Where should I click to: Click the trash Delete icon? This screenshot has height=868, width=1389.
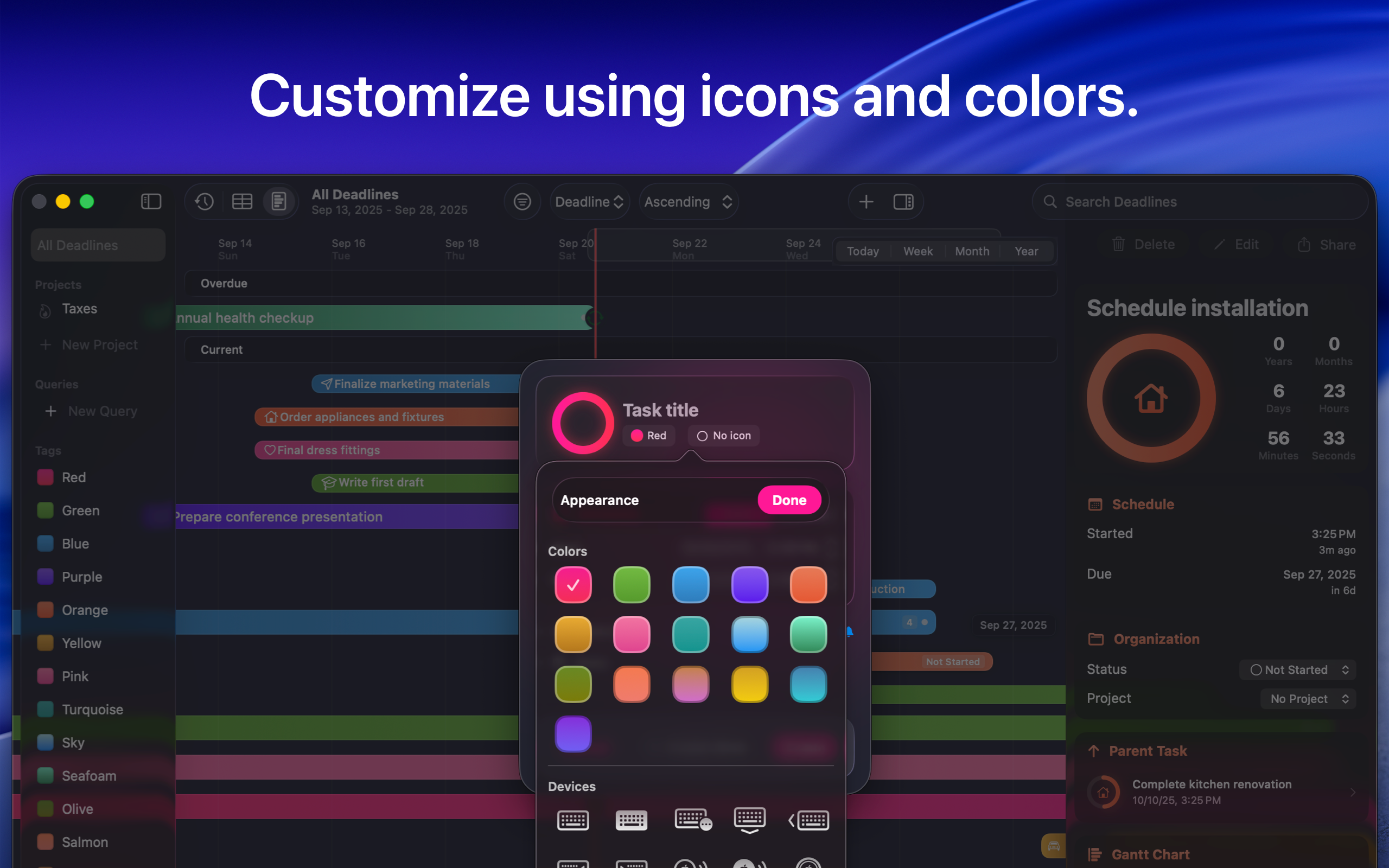pos(1118,245)
